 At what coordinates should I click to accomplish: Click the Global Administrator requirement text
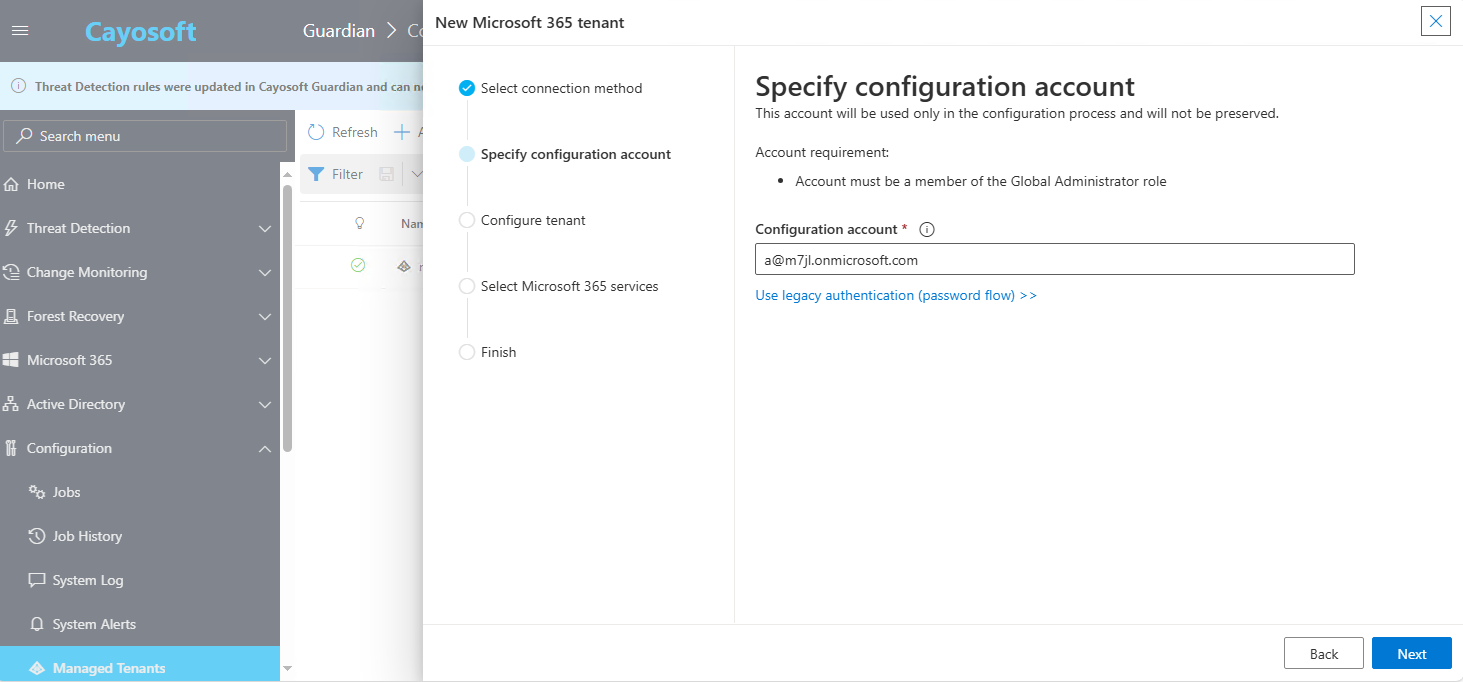(981, 181)
